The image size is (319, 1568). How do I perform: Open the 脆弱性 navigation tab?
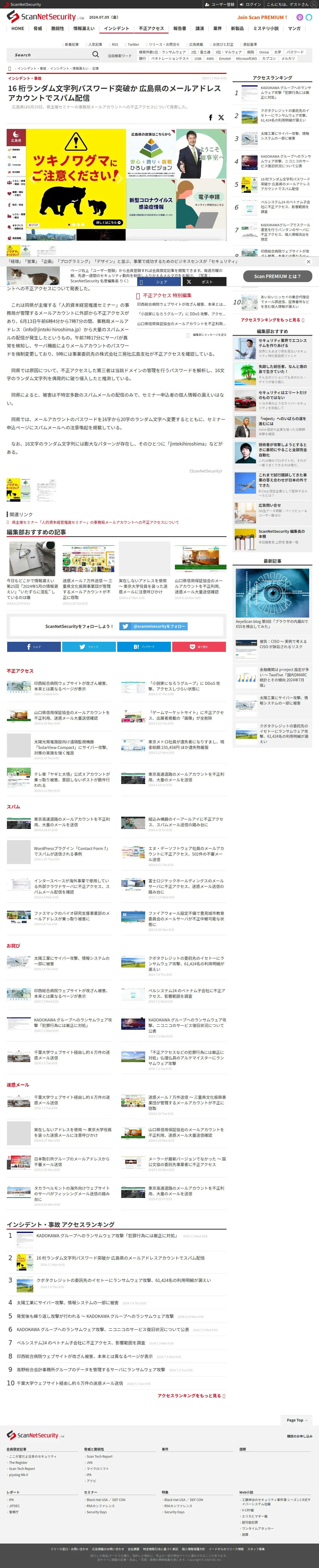click(58, 29)
